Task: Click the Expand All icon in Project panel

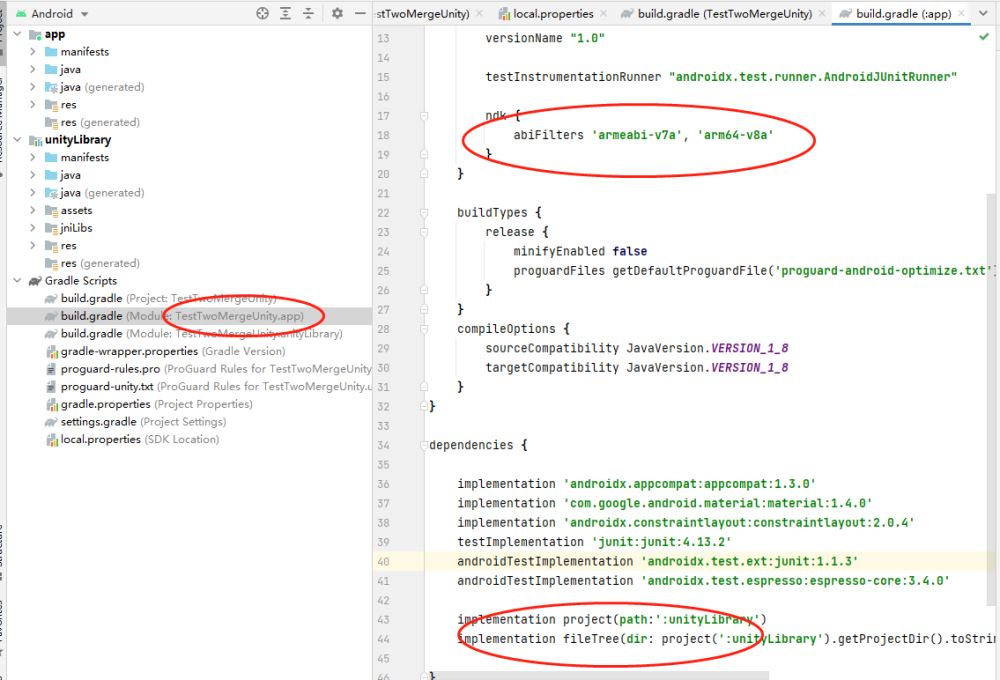Action: (x=286, y=13)
